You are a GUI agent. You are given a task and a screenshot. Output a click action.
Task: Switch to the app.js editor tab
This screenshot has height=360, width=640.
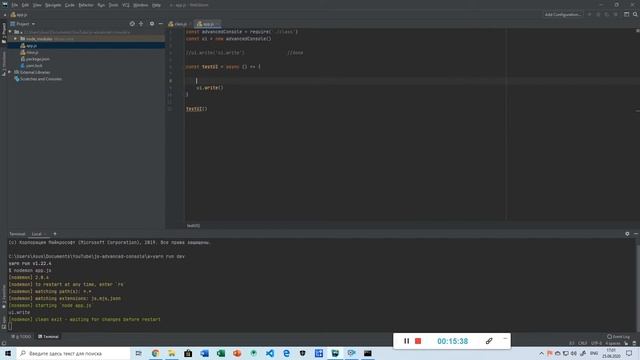coord(207,24)
